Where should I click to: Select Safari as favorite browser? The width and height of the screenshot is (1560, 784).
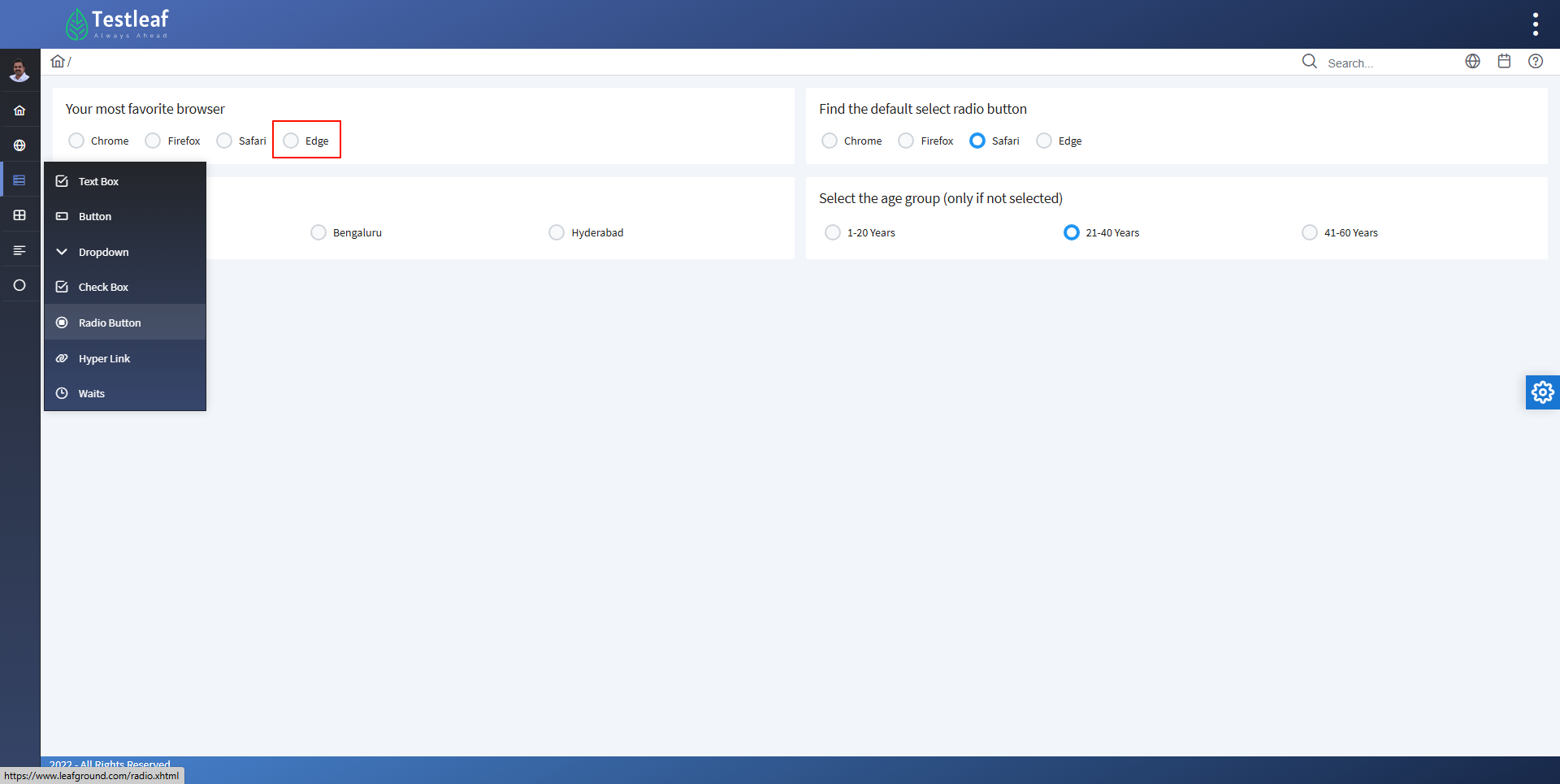pyautogui.click(x=224, y=141)
